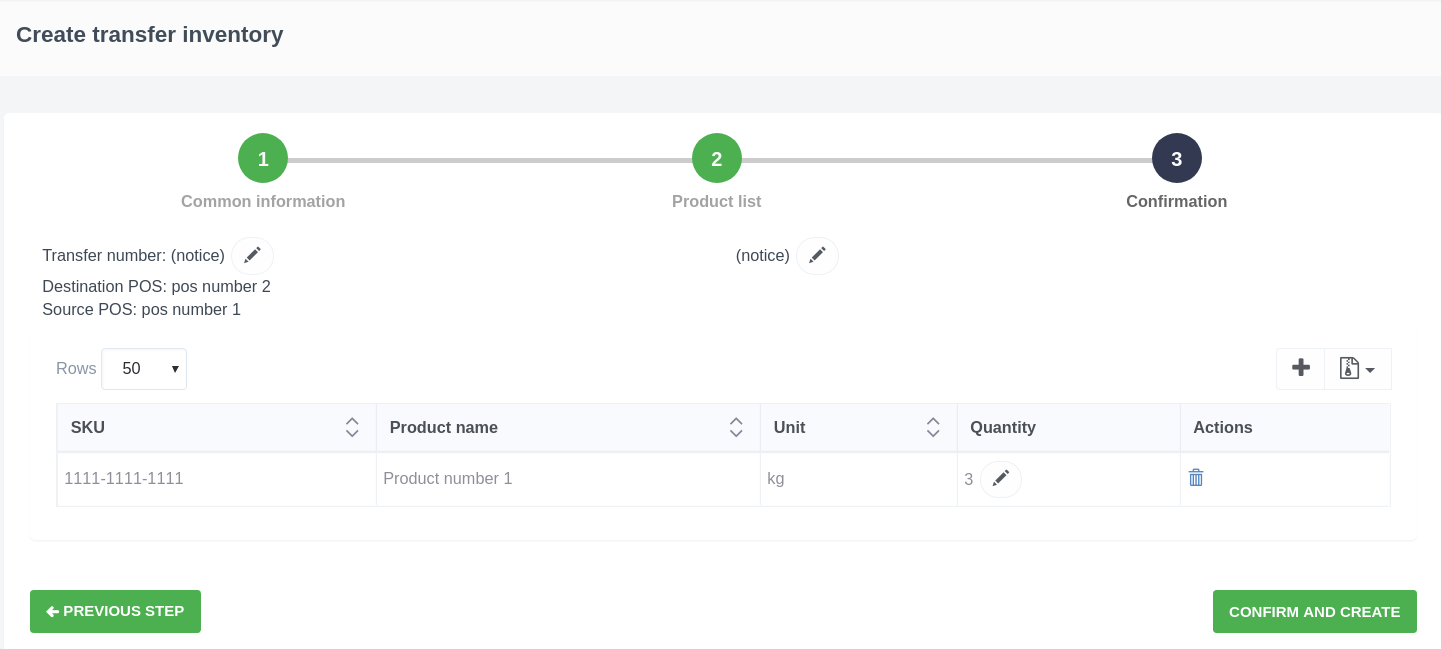Click the Previous Step button
This screenshot has width=1441, height=649.
115,611
